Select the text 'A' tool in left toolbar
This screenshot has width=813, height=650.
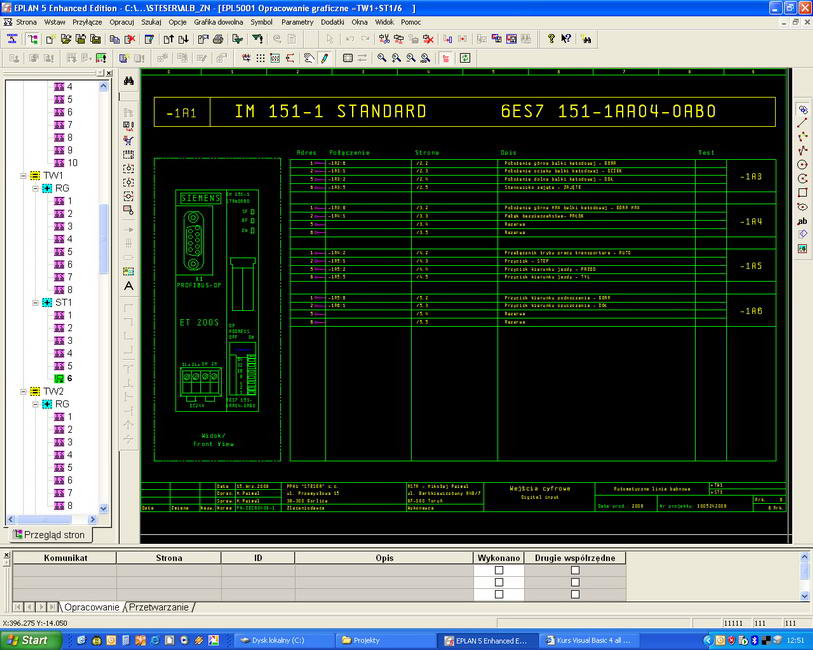(x=129, y=286)
